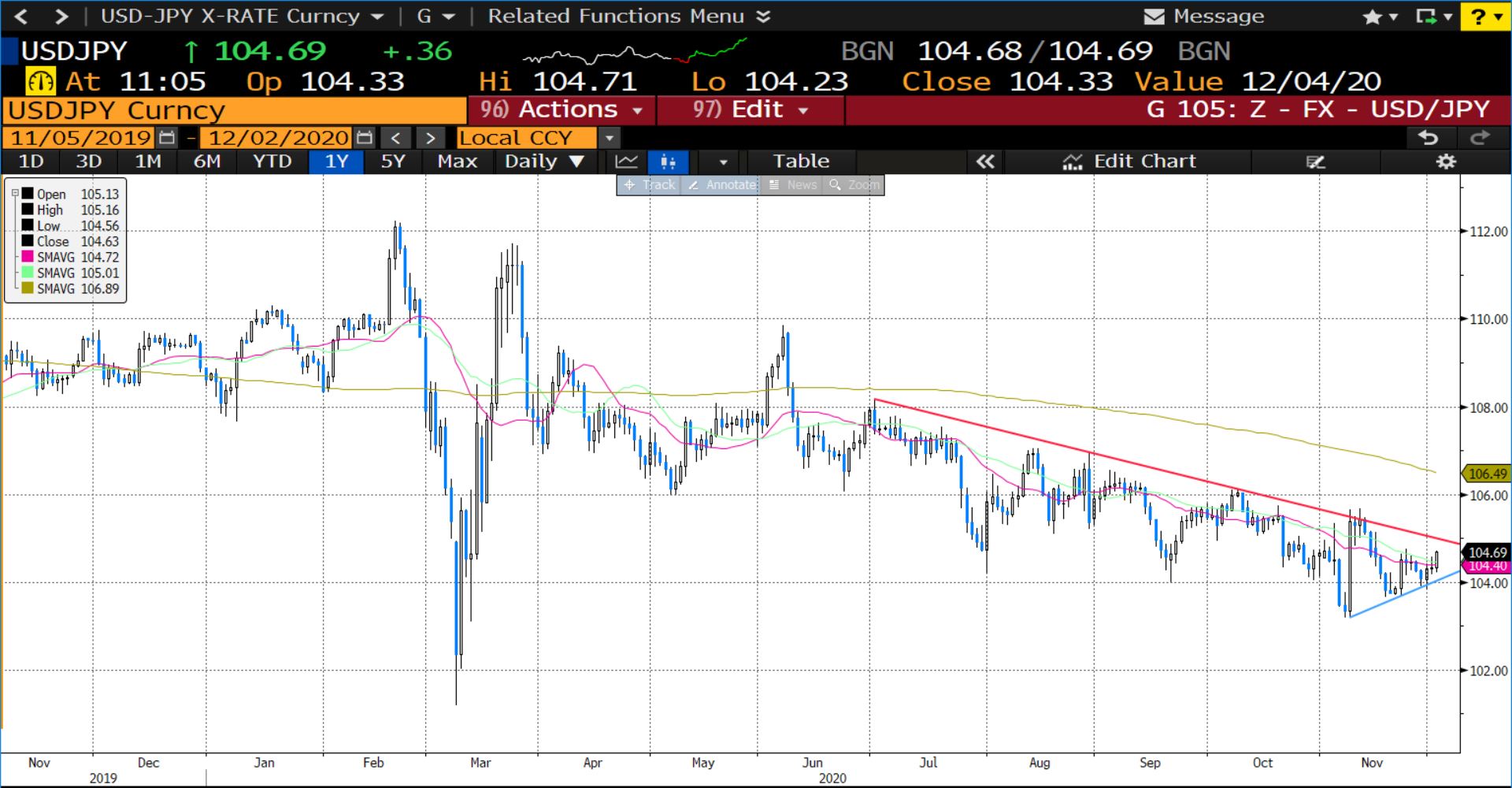Open the window export icon
Image resolution: width=1512 pixels, height=788 pixels.
(1425, 17)
